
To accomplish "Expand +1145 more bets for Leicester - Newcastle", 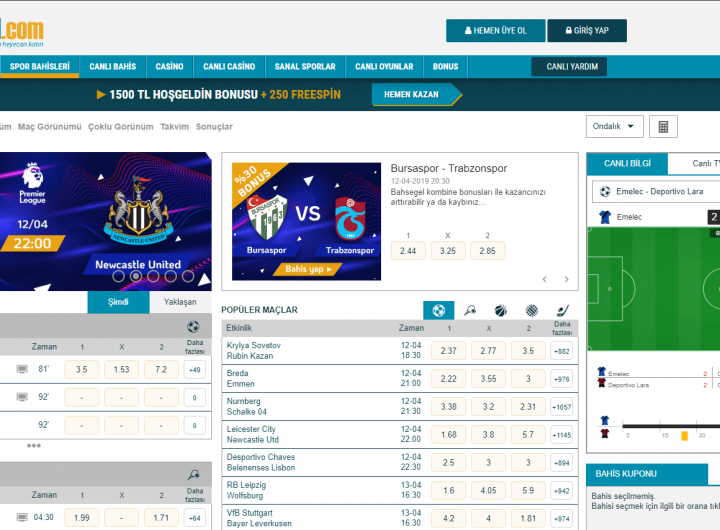I will 562,435.
